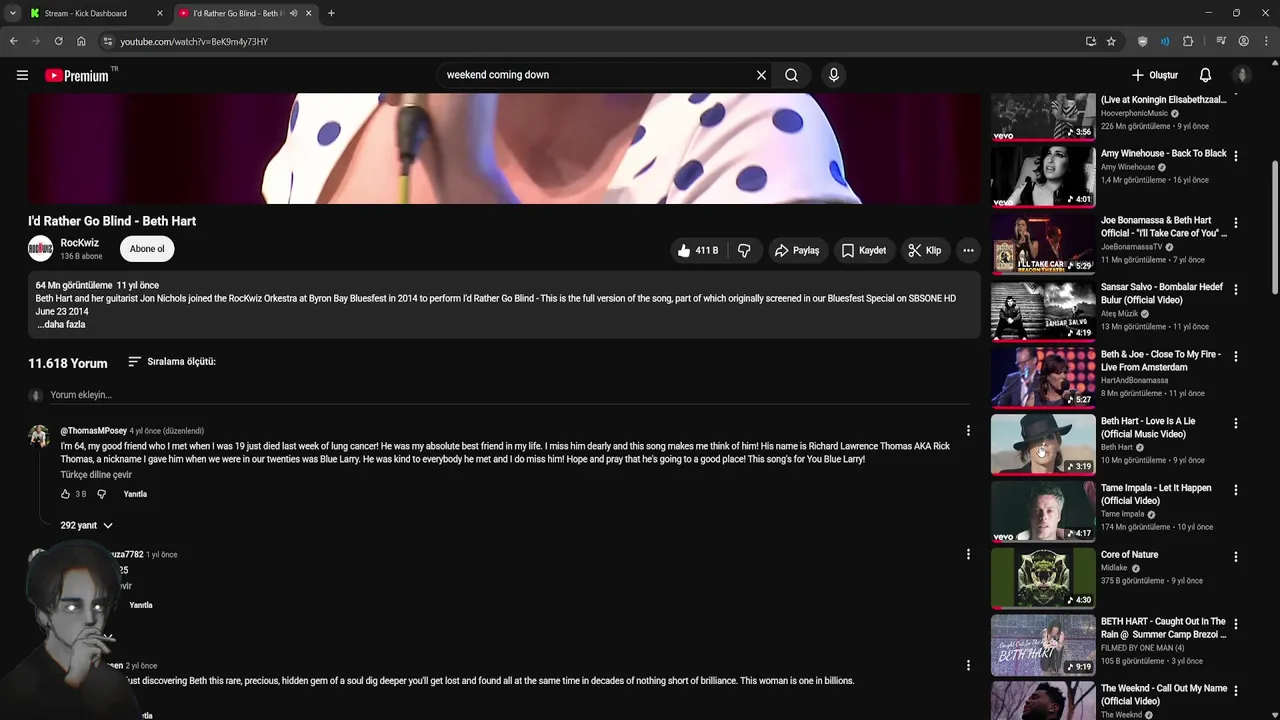
Task: Reload the current page
Action: [x=58, y=41]
